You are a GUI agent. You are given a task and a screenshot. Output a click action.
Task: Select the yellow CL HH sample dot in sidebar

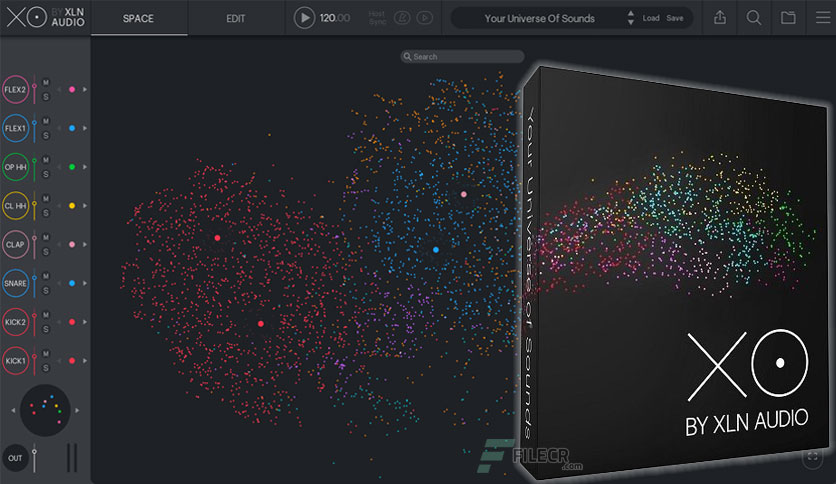(72, 206)
